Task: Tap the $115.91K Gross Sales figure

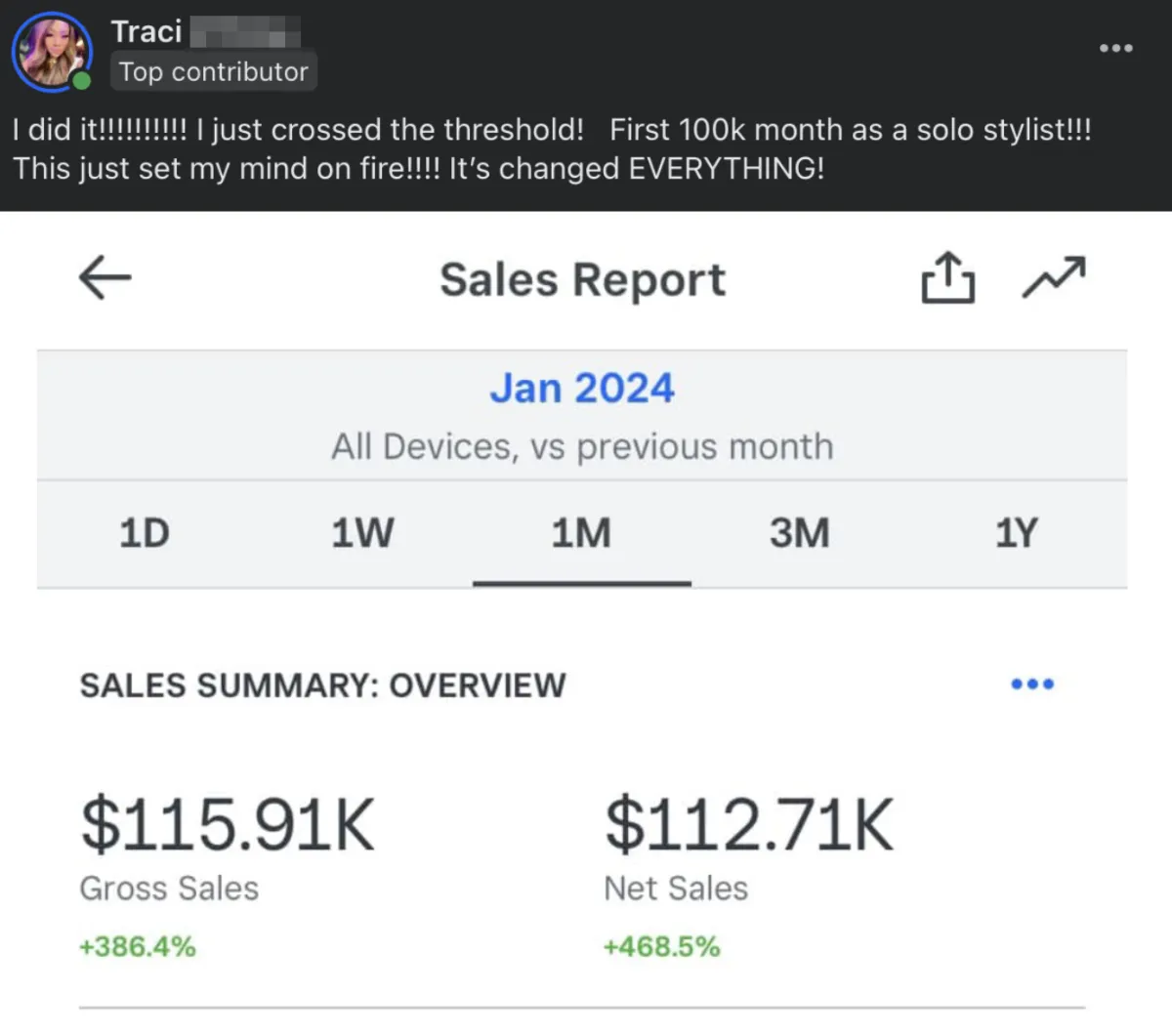Action: pyautogui.click(x=228, y=826)
